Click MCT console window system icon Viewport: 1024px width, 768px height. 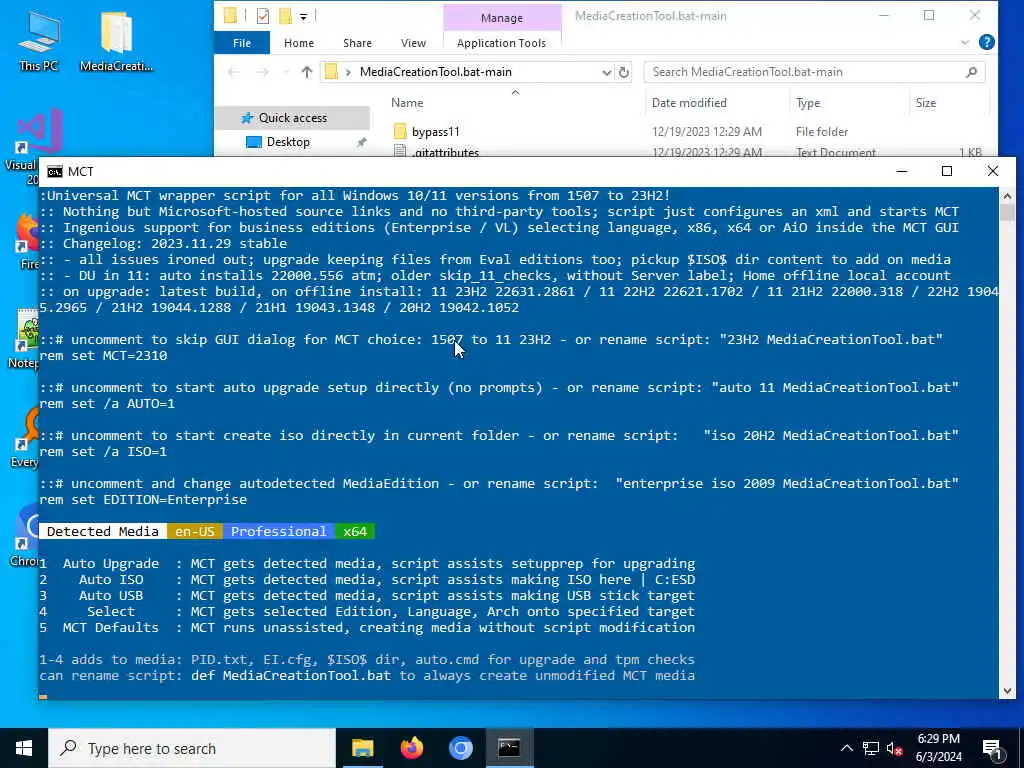pyautogui.click(x=55, y=171)
